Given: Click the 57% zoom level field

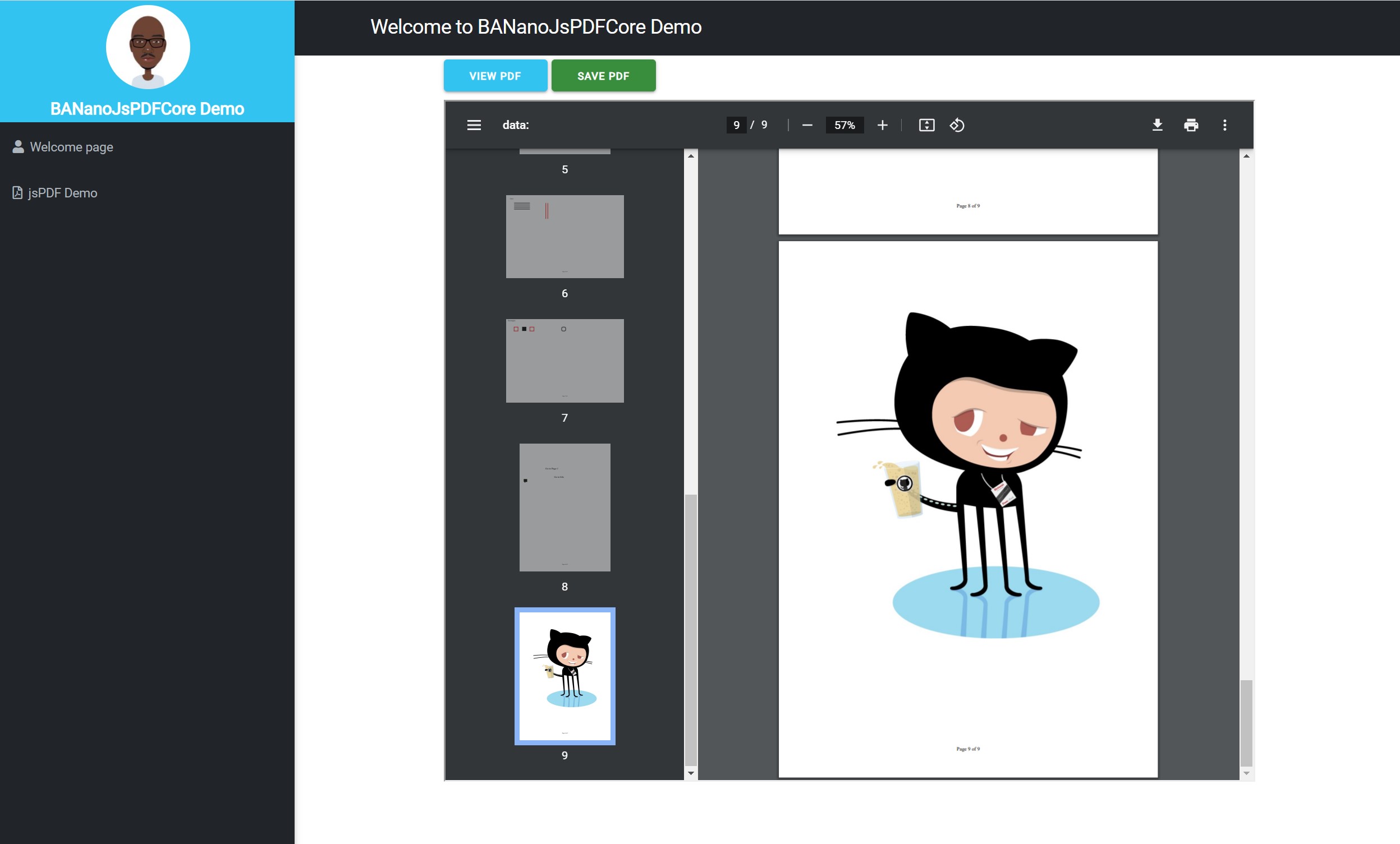Looking at the screenshot, I should tap(844, 125).
